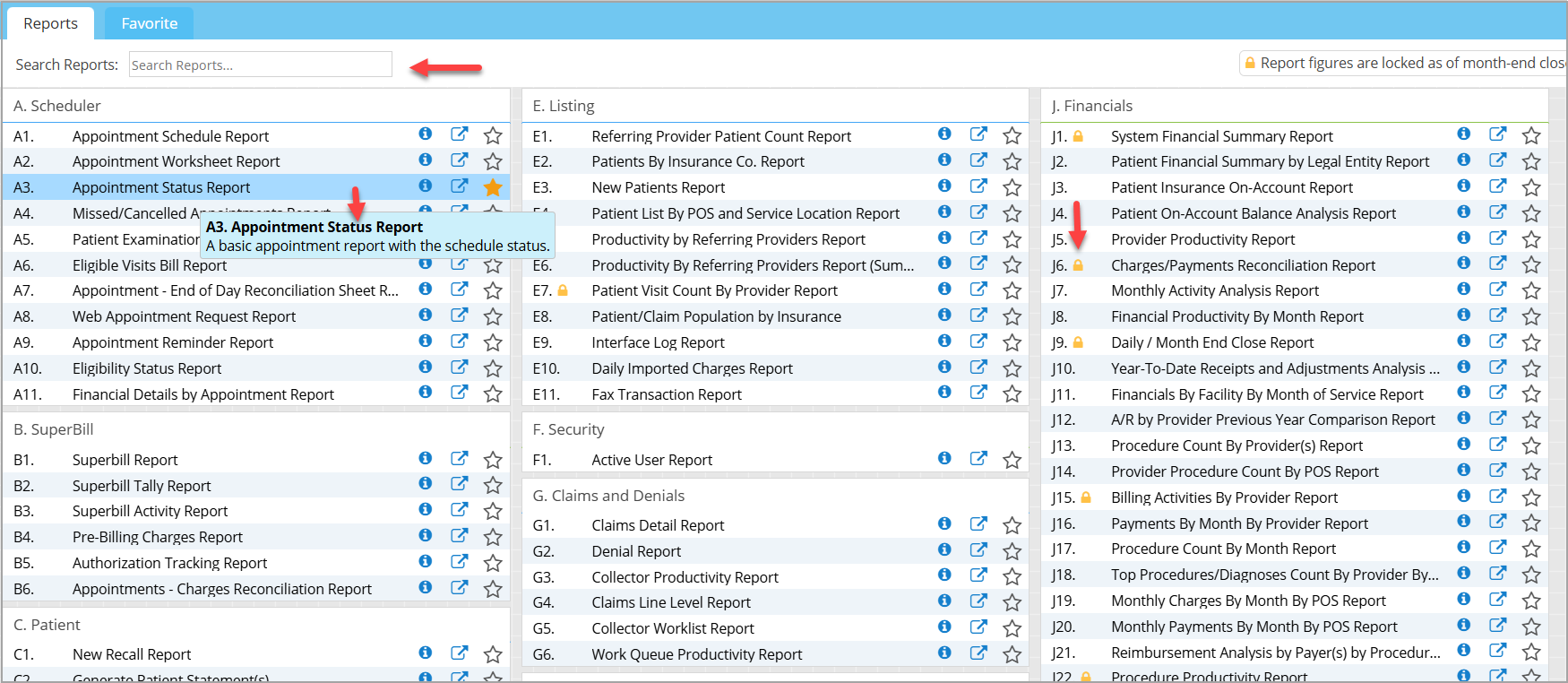Click info icon for Superbill Tally Report
Screen dimensions: 1568x683
(426, 484)
